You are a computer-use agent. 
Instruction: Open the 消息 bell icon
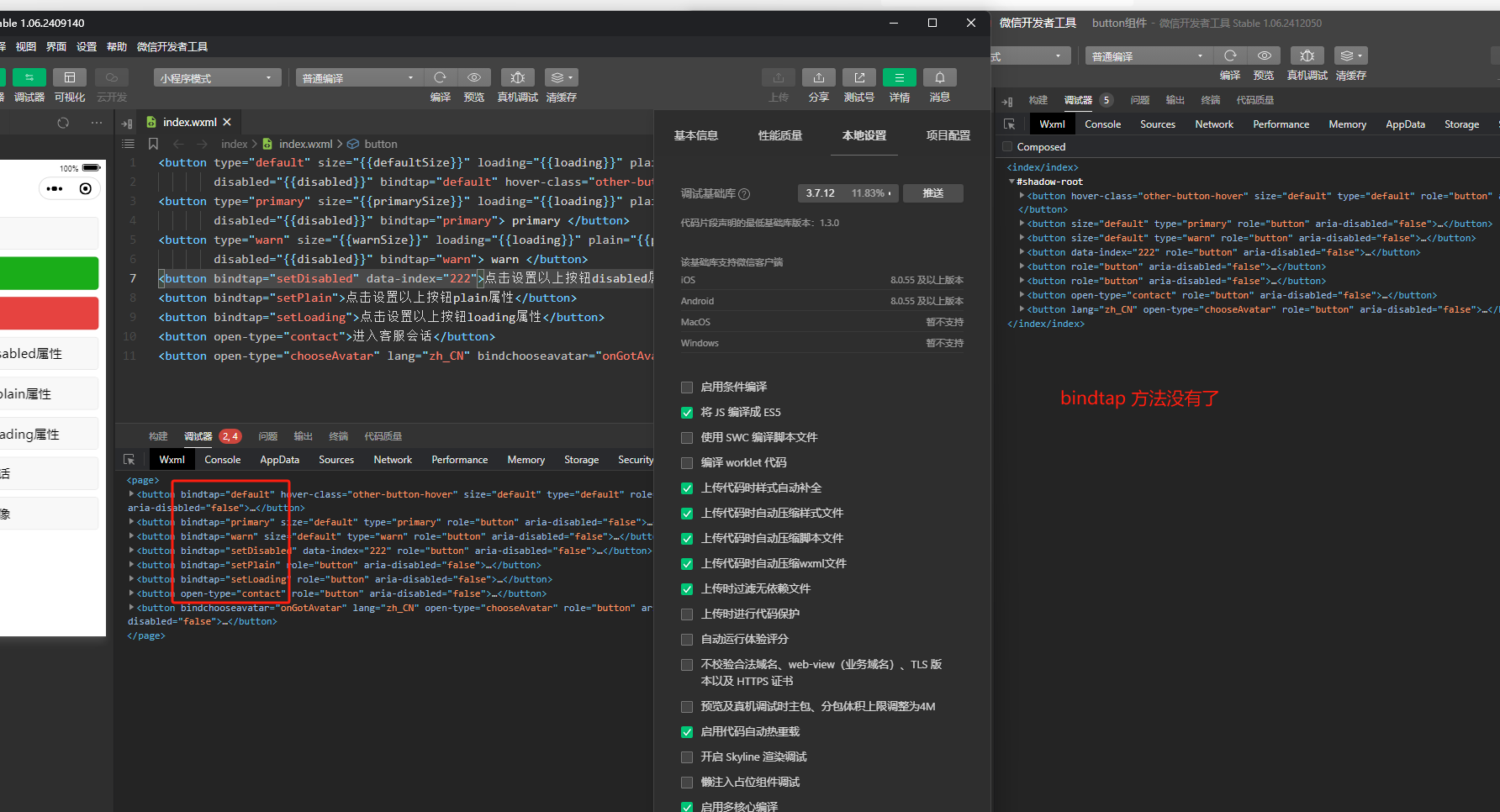940,77
